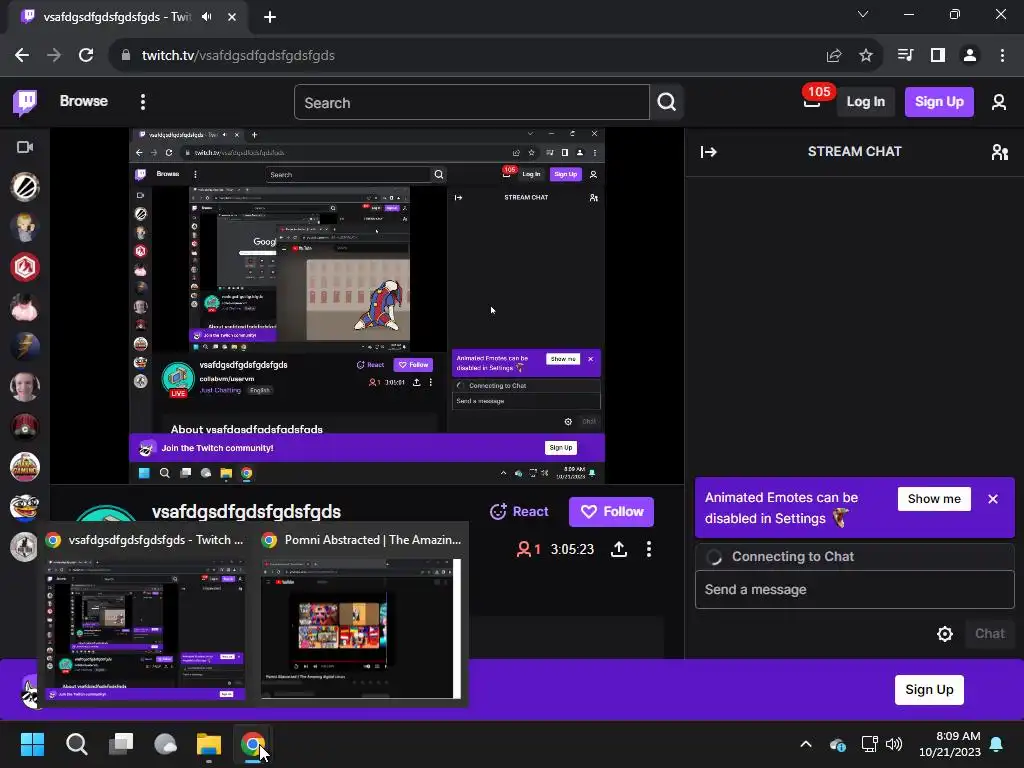Click into the Twitch Search field
1024x768 pixels.
pyautogui.click(x=472, y=103)
